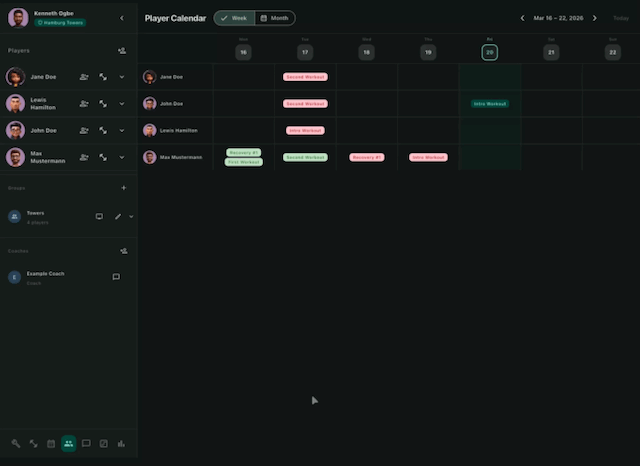The image size is (640, 466).
Task: Select day 19 in the calendar header
Action: pos(428,52)
